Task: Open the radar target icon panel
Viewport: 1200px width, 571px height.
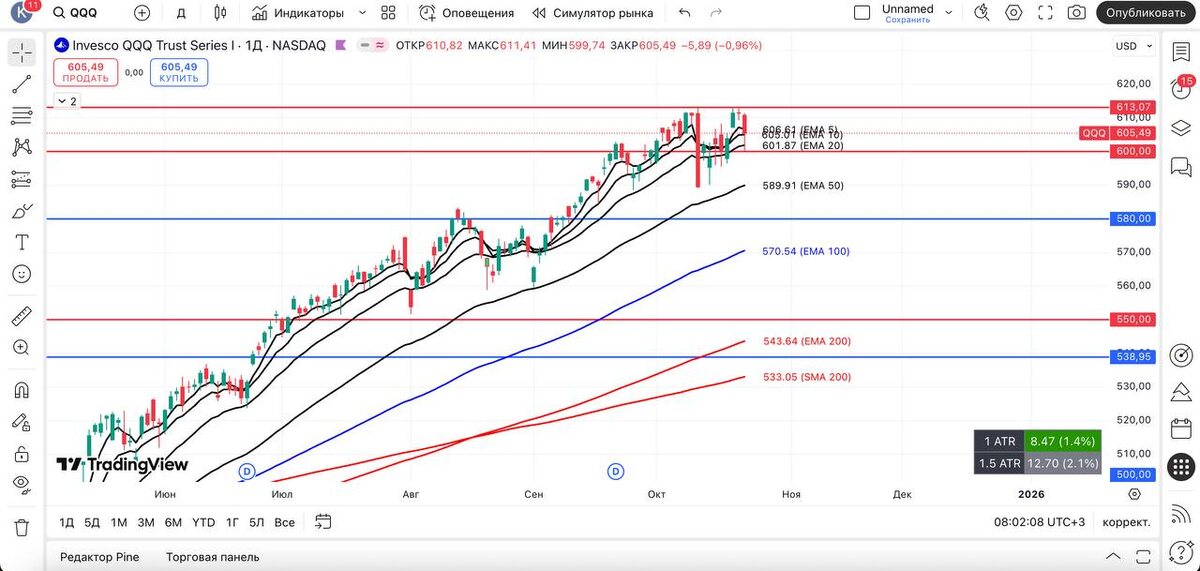Action: coord(1182,355)
